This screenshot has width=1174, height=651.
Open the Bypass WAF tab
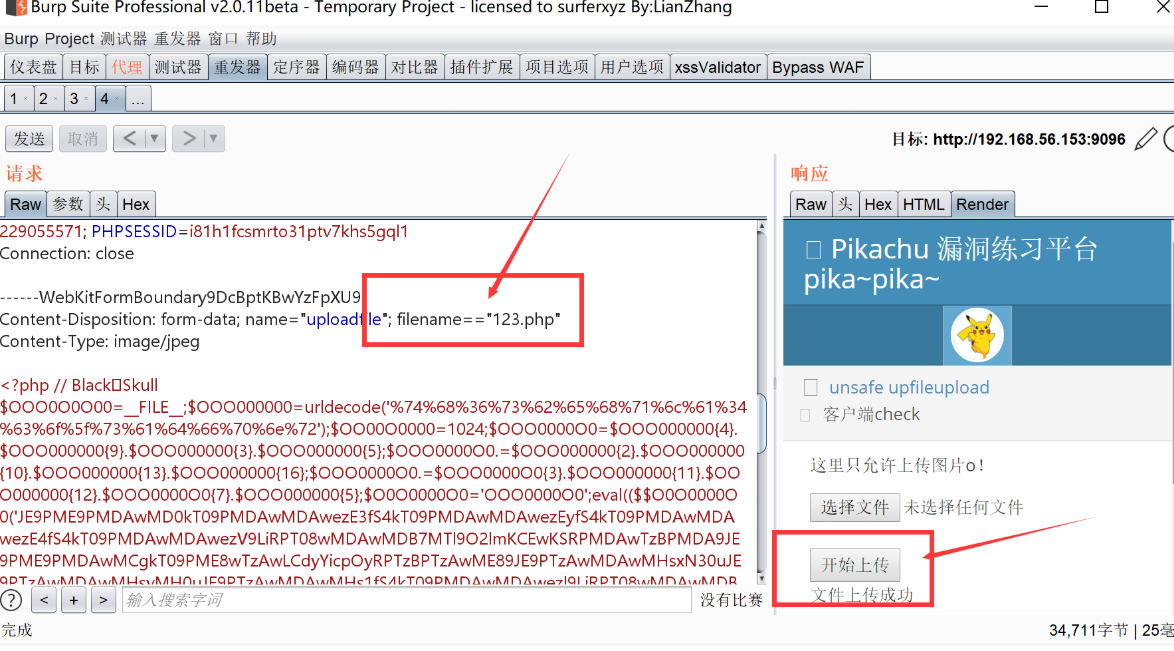point(818,67)
